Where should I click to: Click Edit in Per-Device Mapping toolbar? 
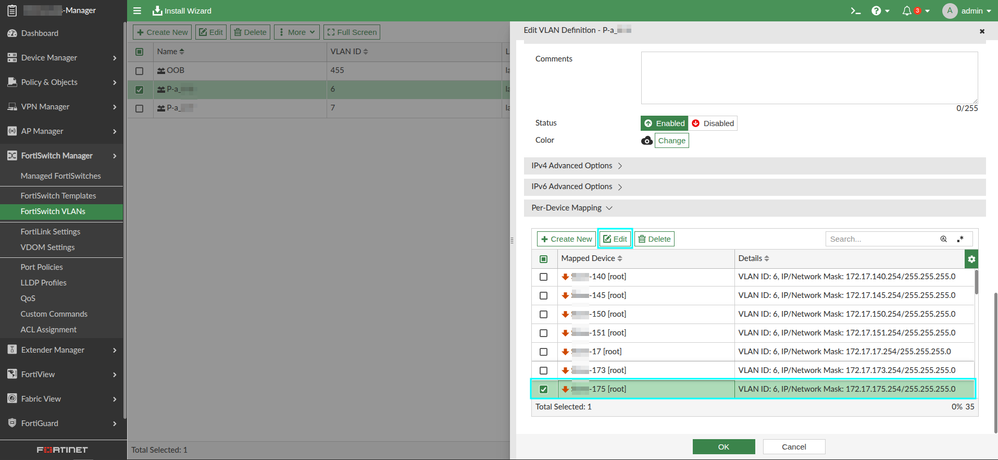pos(615,239)
